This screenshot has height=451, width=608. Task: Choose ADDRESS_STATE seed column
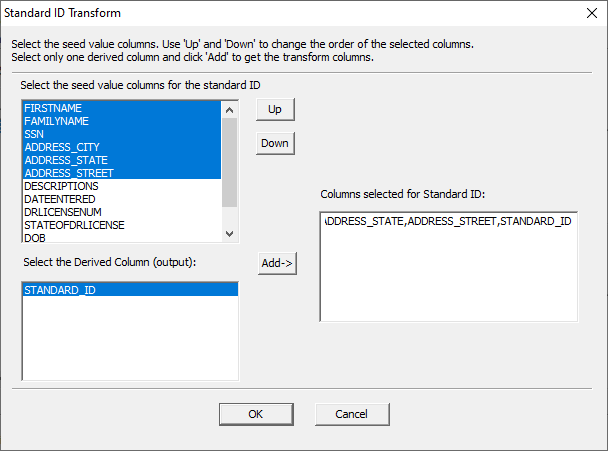(122, 160)
